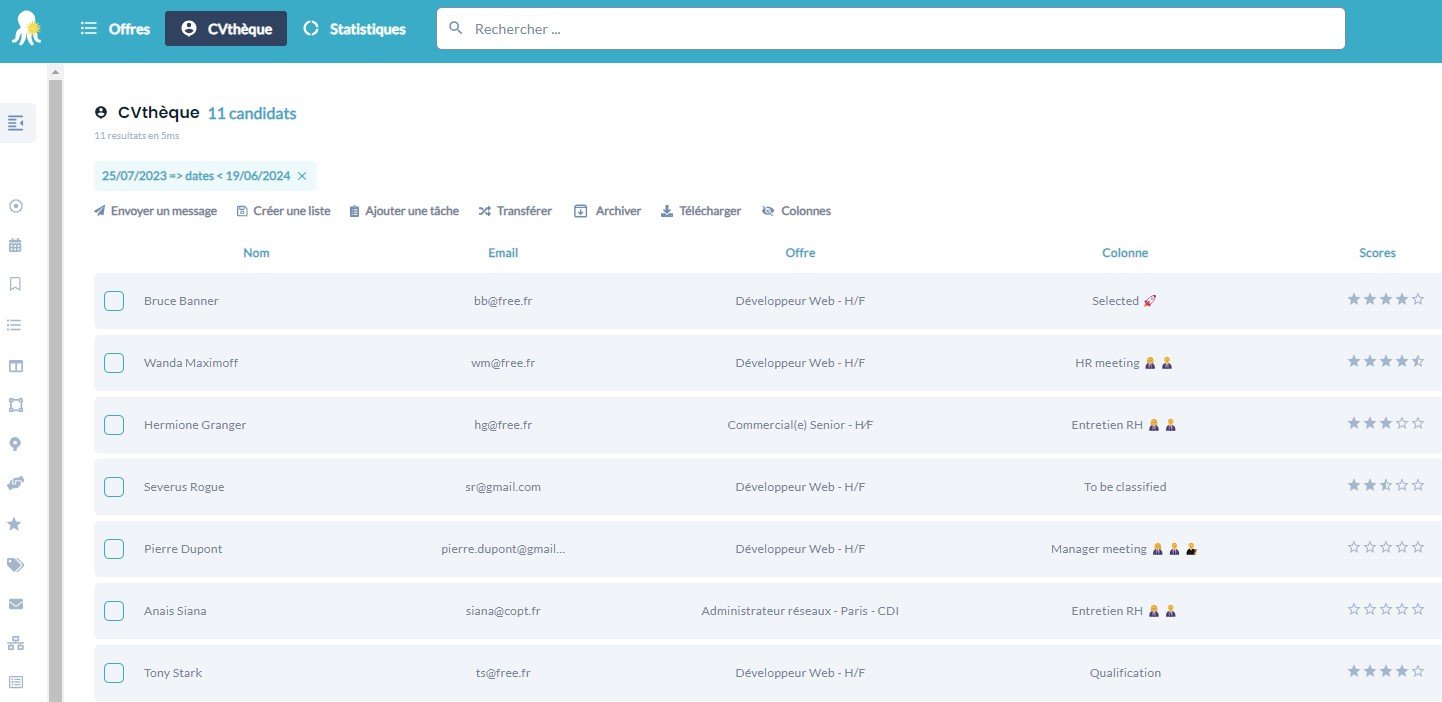Open candidate name Anais Siana

click(x=175, y=611)
